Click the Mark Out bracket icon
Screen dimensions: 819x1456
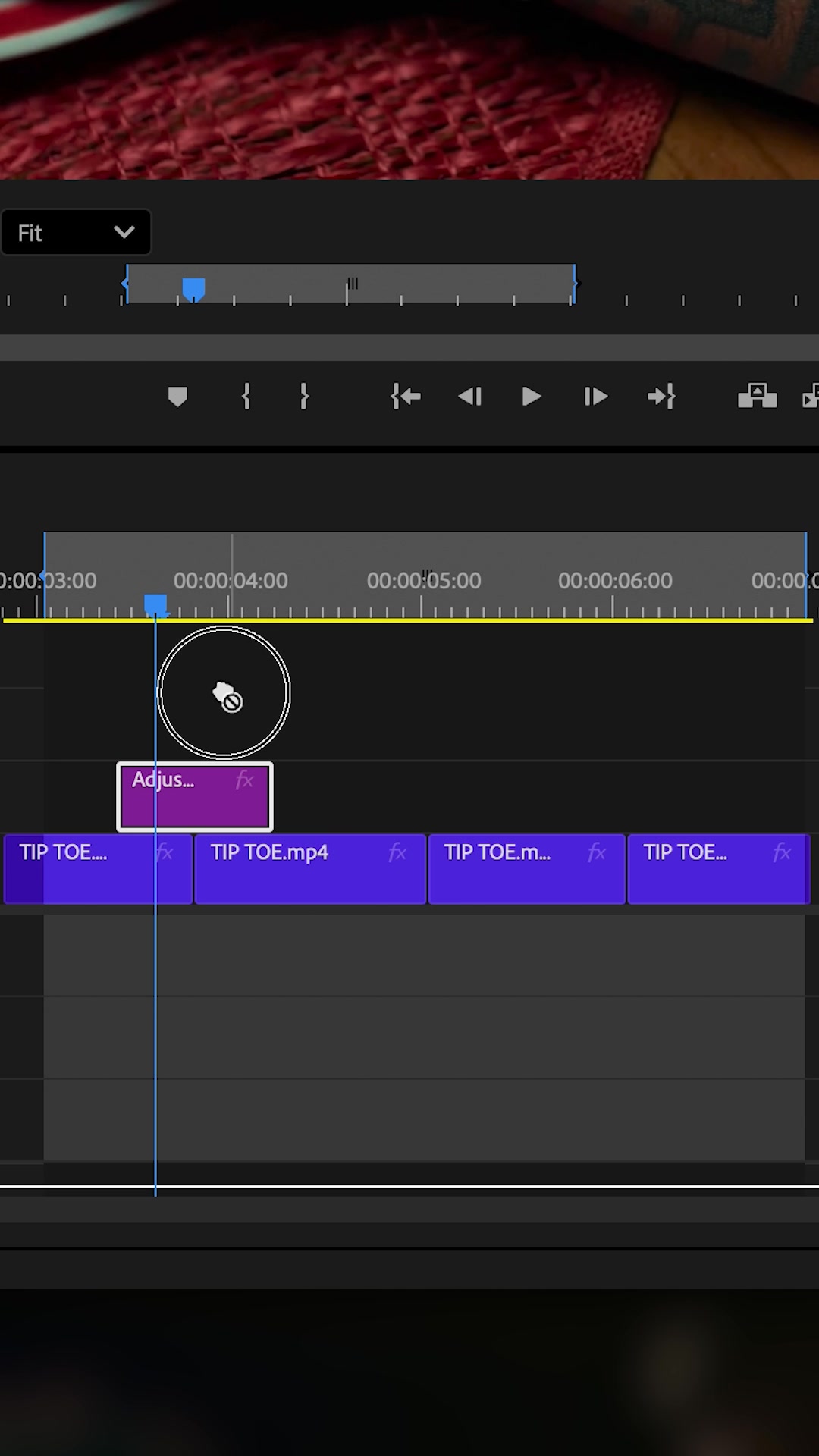pyautogui.click(x=304, y=397)
